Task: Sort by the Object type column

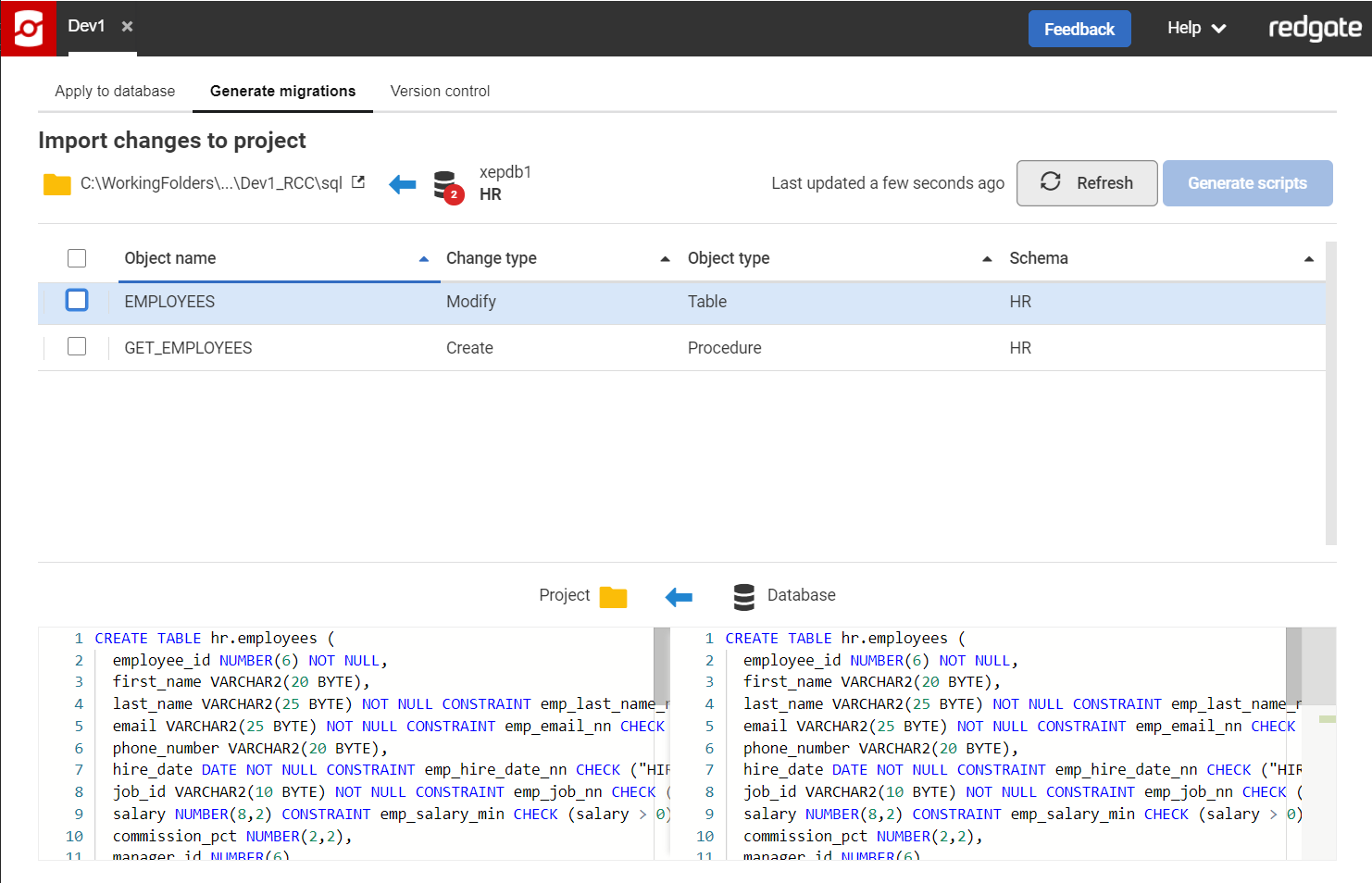Action: tap(729, 258)
